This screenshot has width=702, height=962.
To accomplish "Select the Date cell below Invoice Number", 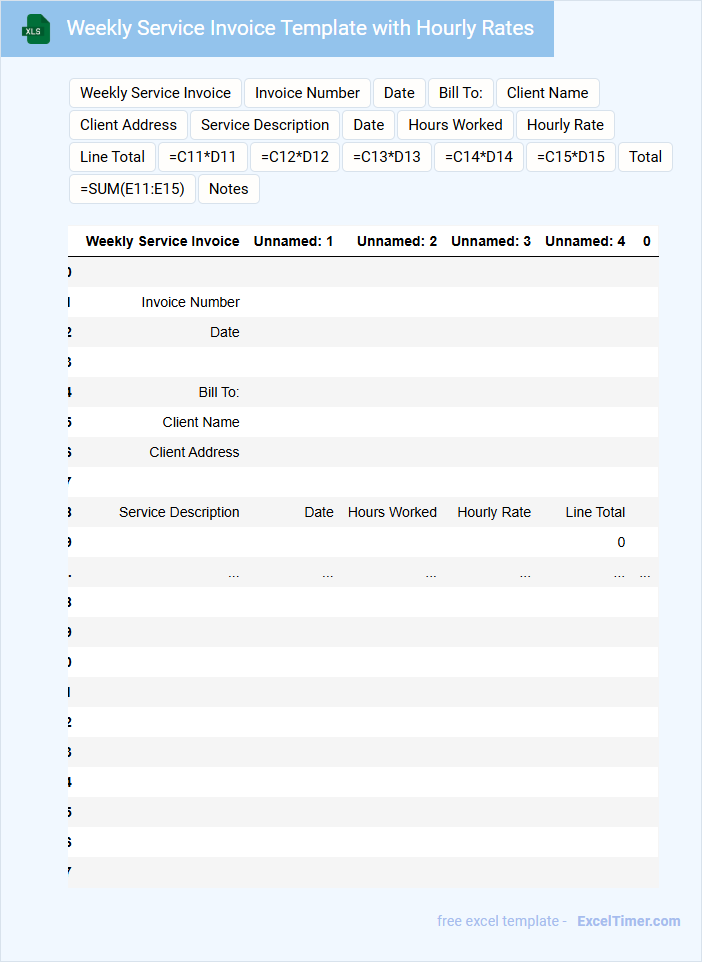I will (225, 333).
